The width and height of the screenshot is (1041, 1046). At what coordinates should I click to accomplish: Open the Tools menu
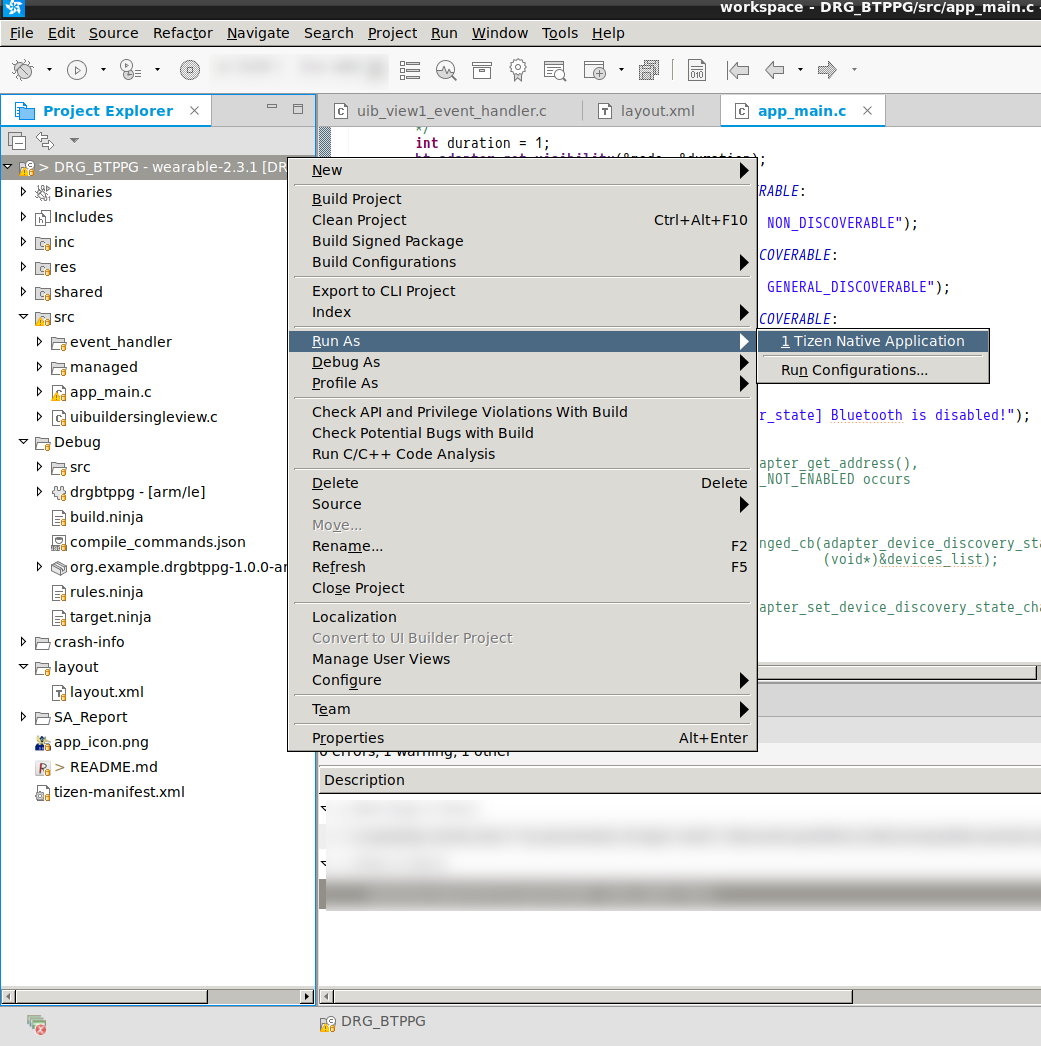point(560,33)
